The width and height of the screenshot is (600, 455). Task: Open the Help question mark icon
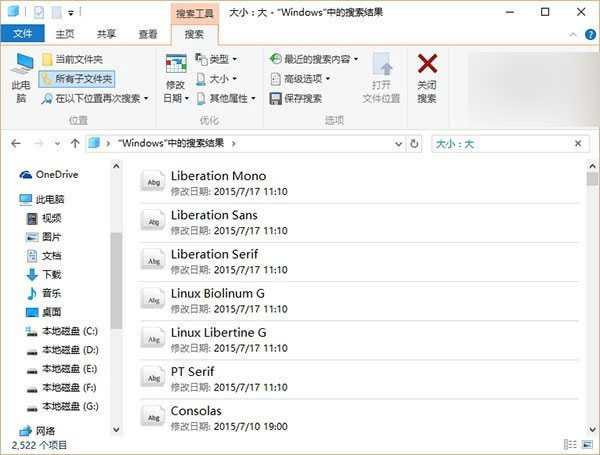[x=590, y=34]
